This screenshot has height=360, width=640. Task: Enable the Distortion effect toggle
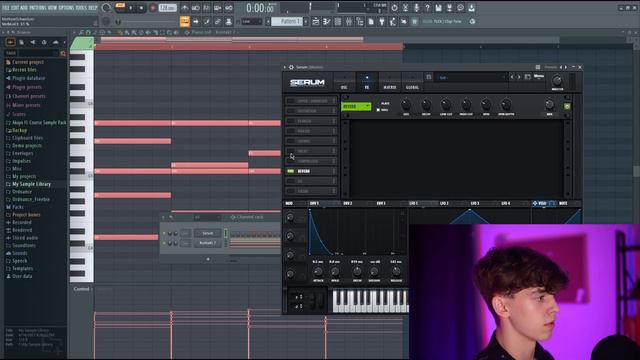click(291, 111)
